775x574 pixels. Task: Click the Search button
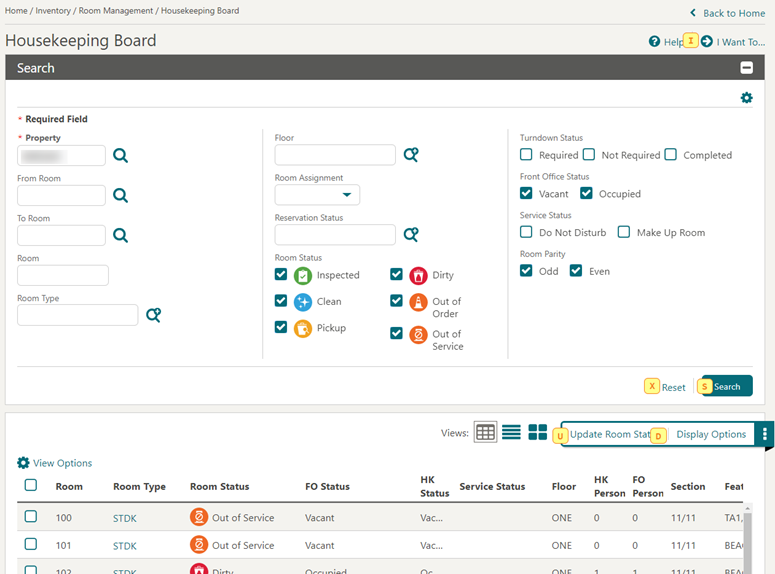click(x=726, y=386)
